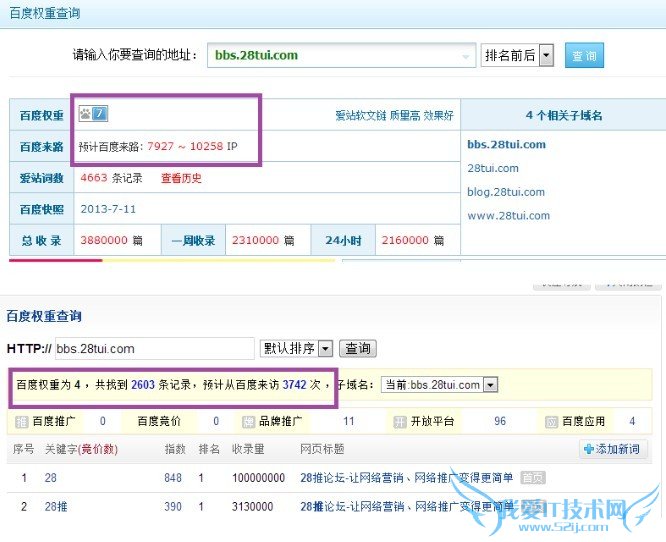Expand the address input suggestion arrow
The image size is (666, 542).
point(466,56)
